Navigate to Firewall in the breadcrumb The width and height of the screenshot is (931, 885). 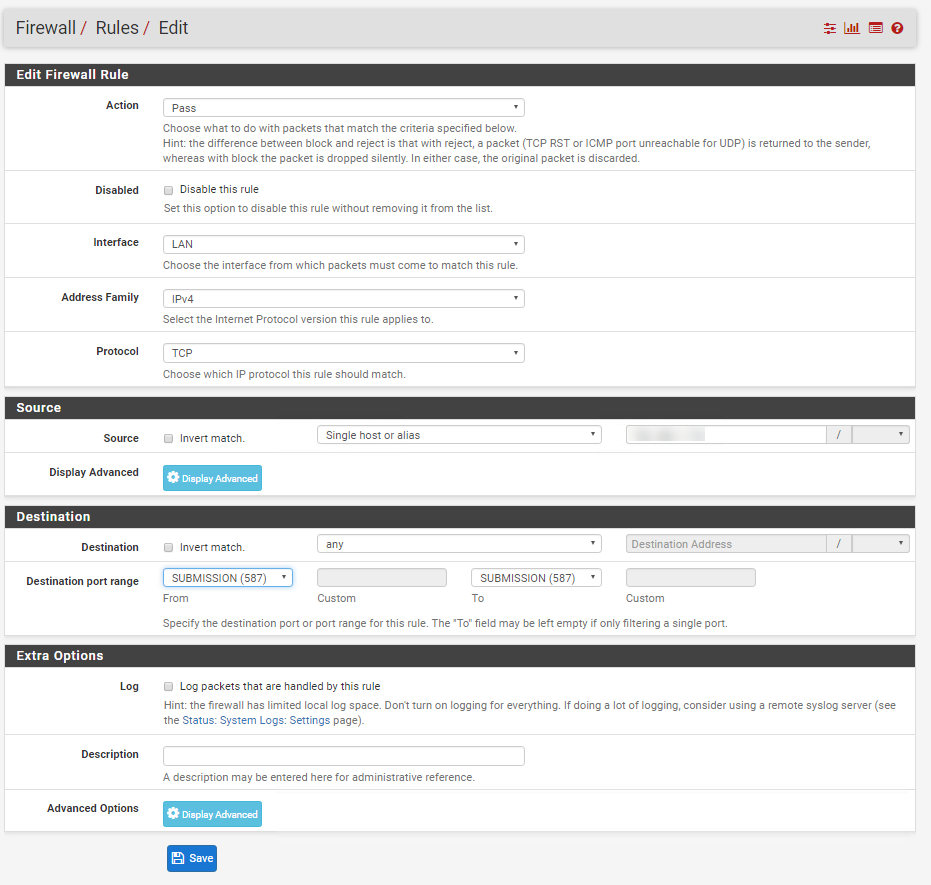point(45,27)
